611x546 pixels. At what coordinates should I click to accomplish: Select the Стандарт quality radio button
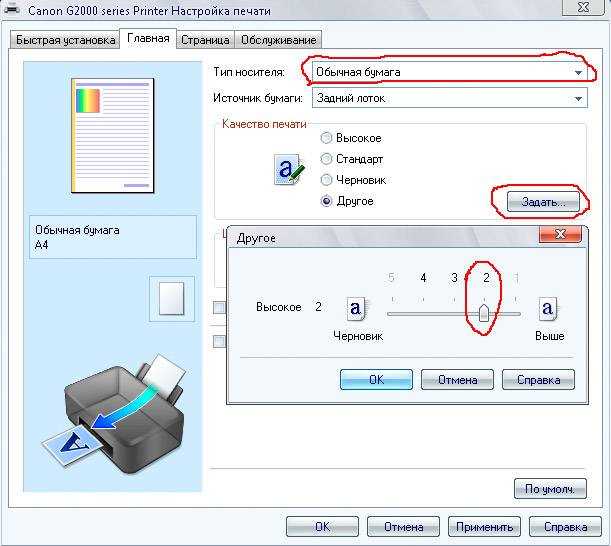point(326,159)
